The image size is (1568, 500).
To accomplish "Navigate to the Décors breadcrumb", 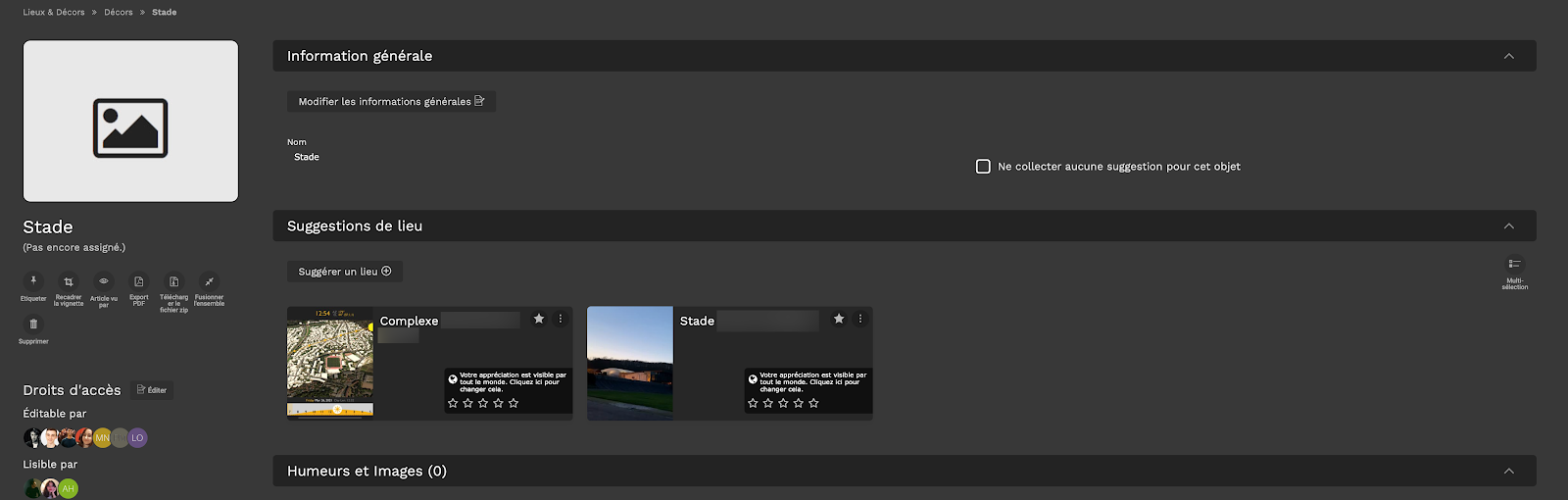I will 119,12.
